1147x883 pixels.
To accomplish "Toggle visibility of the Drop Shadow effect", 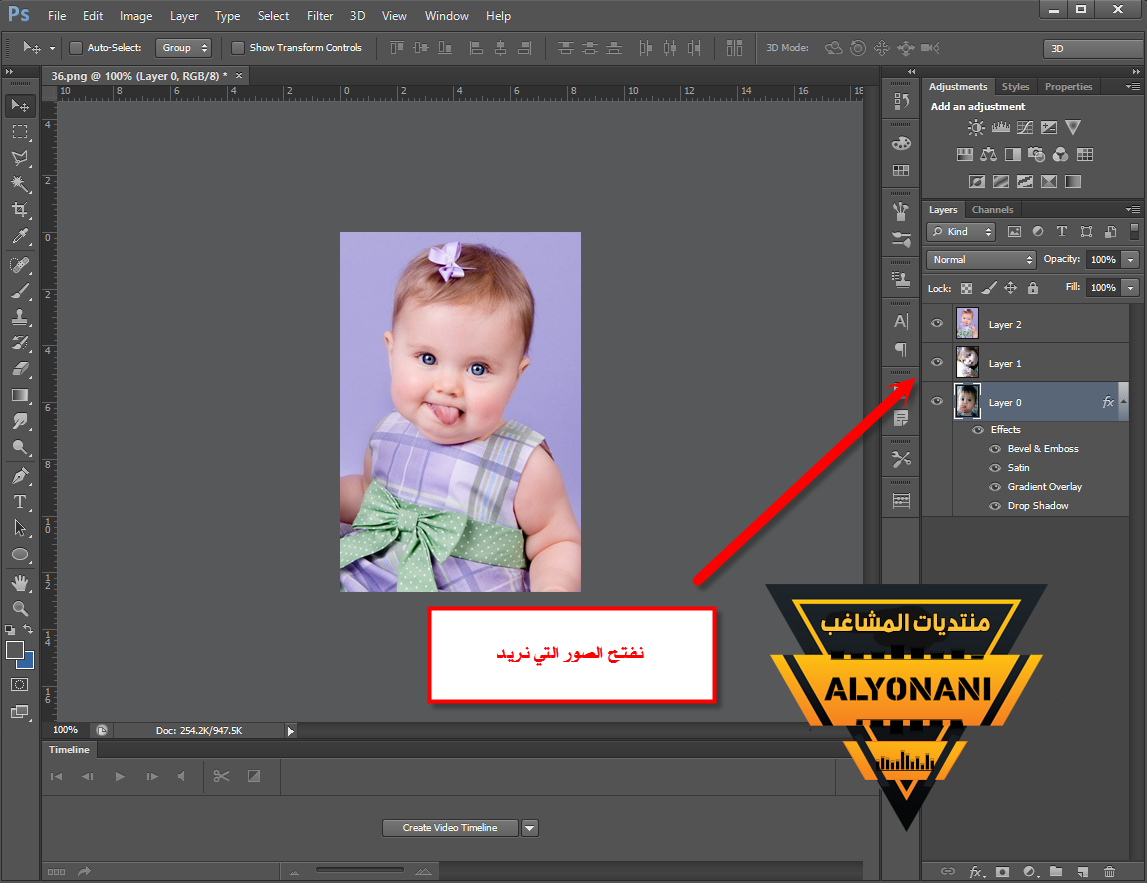I will tap(995, 506).
